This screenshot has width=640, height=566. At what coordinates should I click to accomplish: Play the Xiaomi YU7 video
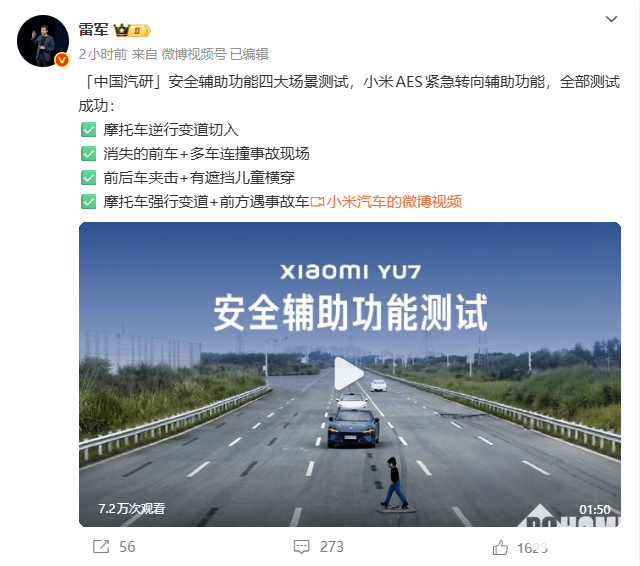(x=349, y=374)
